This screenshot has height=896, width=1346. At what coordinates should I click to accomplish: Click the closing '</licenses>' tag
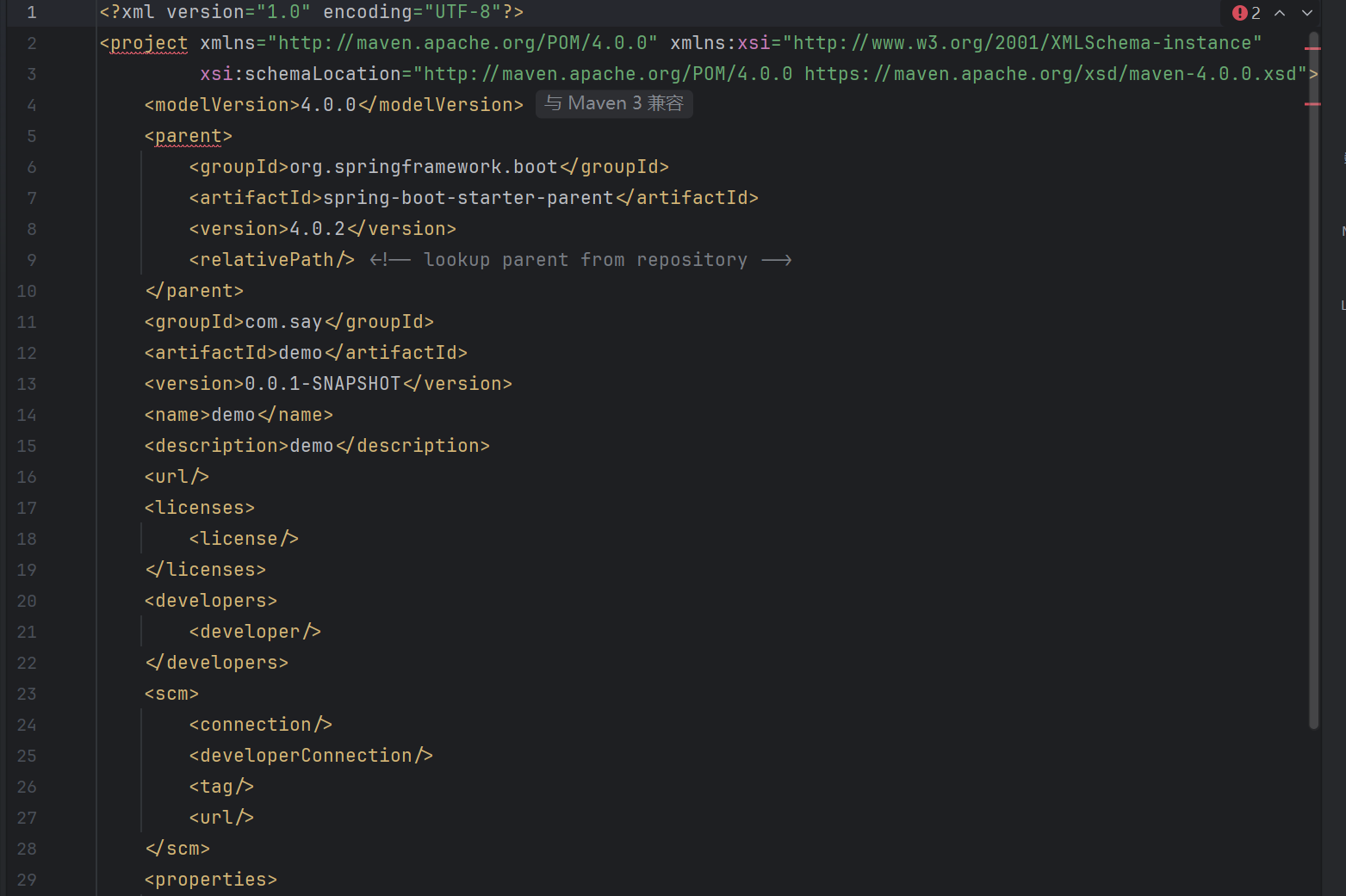206,570
